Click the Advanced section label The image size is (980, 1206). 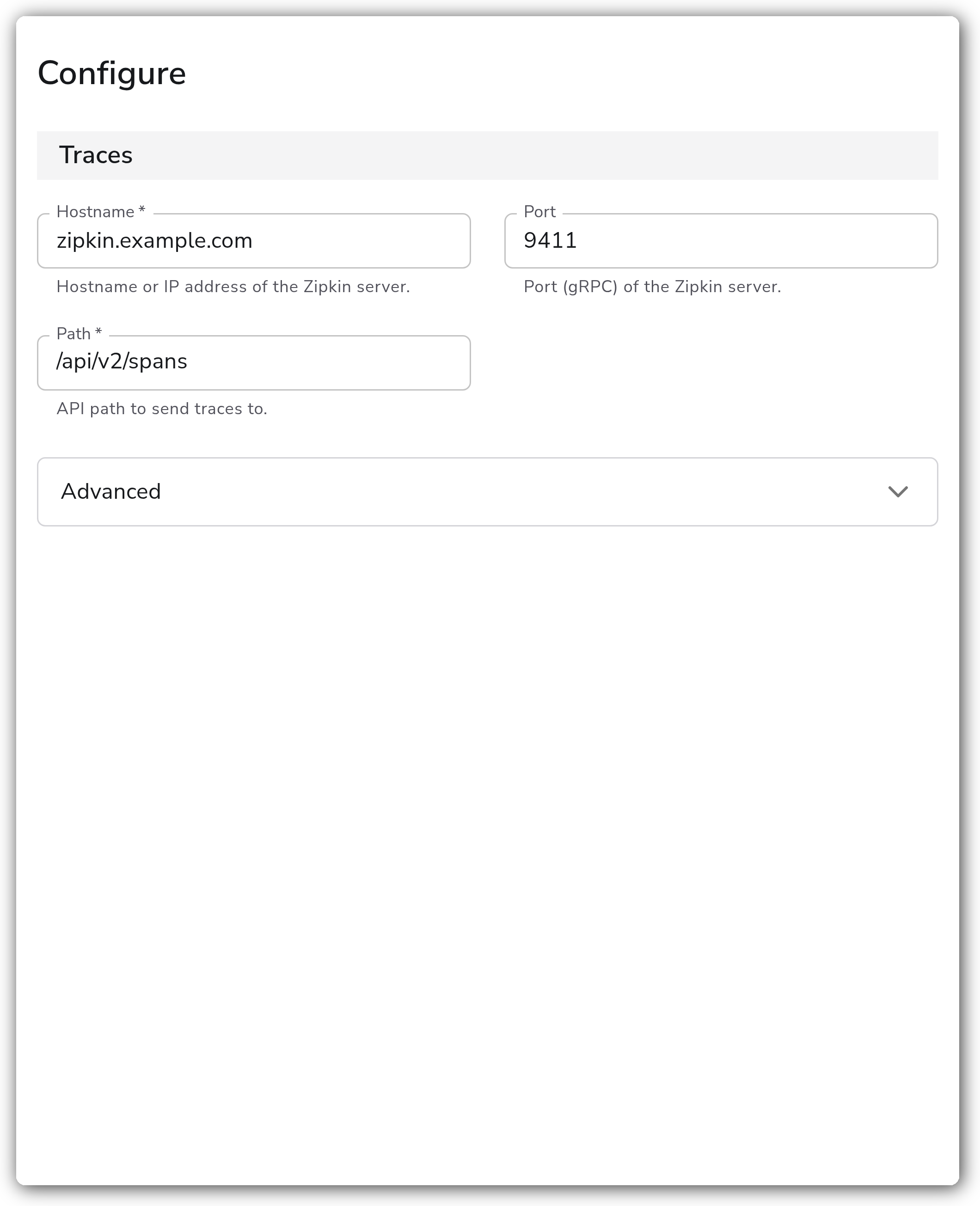[x=111, y=491]
